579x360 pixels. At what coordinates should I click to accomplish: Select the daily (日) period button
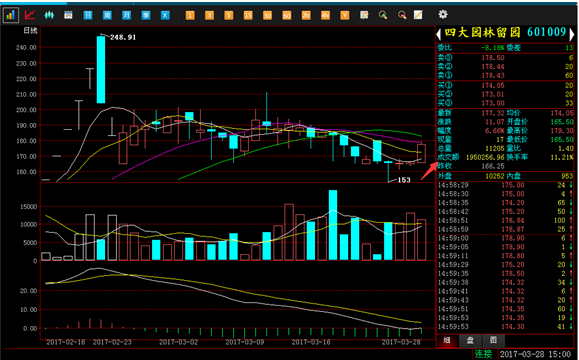click(88, 15)
